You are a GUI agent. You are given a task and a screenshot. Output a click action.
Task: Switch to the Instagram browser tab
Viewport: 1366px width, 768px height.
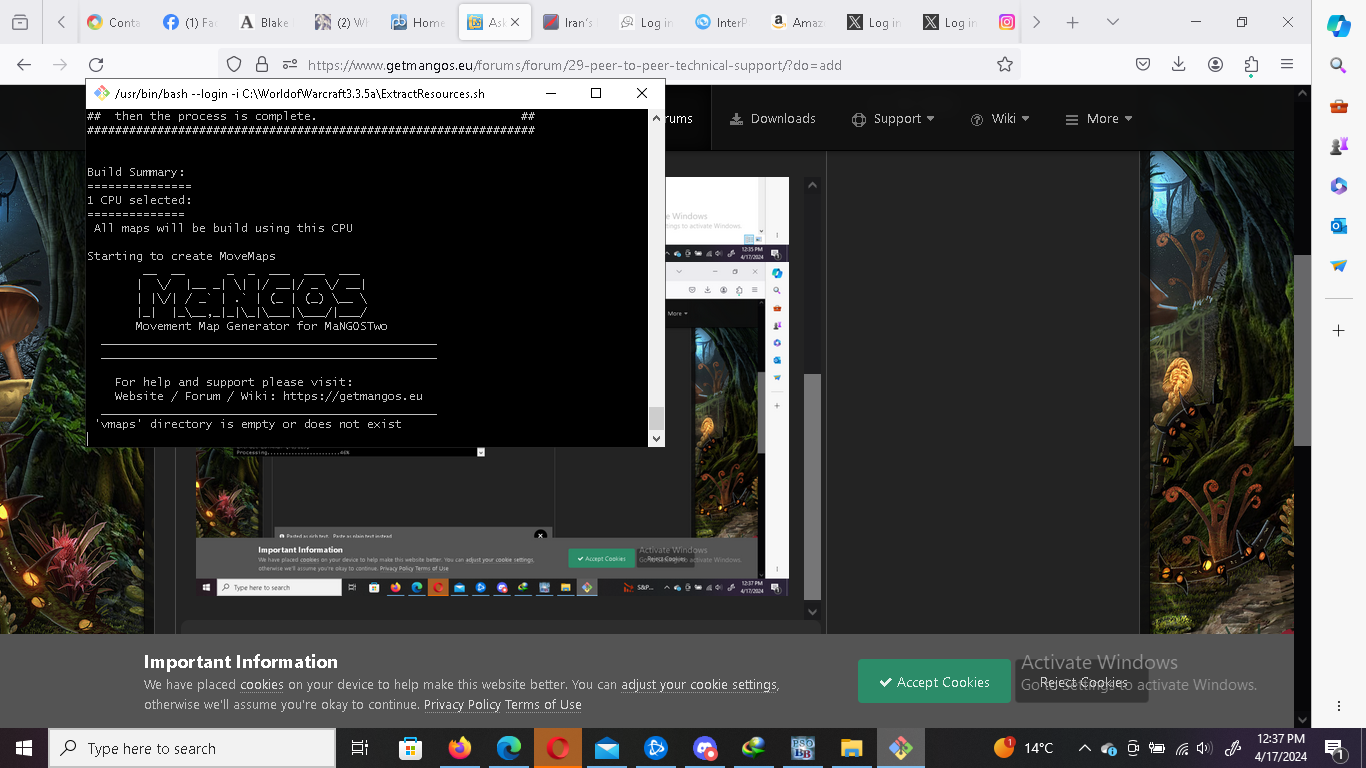1007,22
